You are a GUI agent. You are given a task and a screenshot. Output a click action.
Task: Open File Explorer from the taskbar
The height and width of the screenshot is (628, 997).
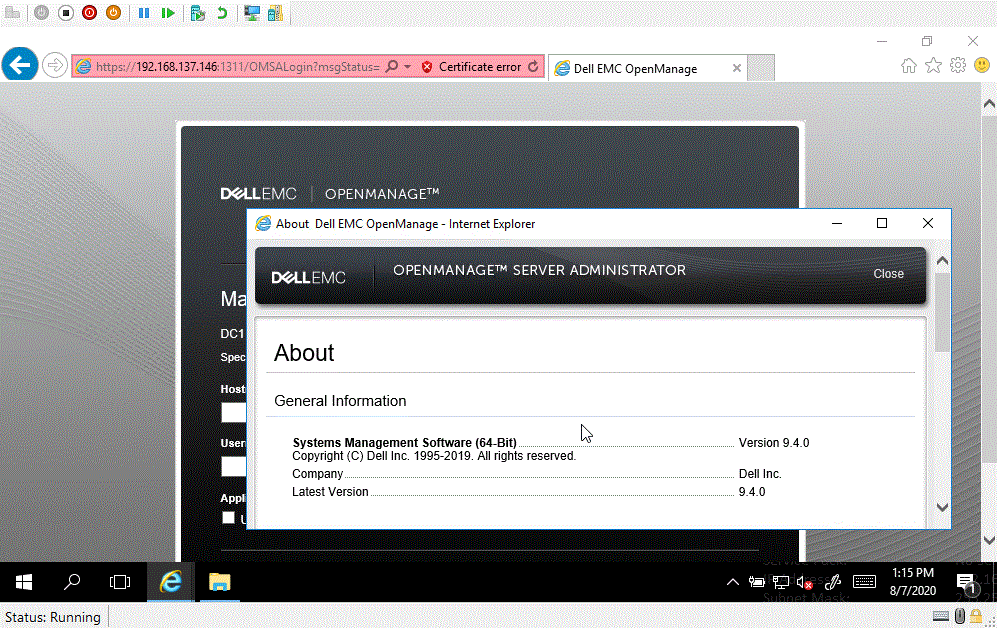coord(219,581)
